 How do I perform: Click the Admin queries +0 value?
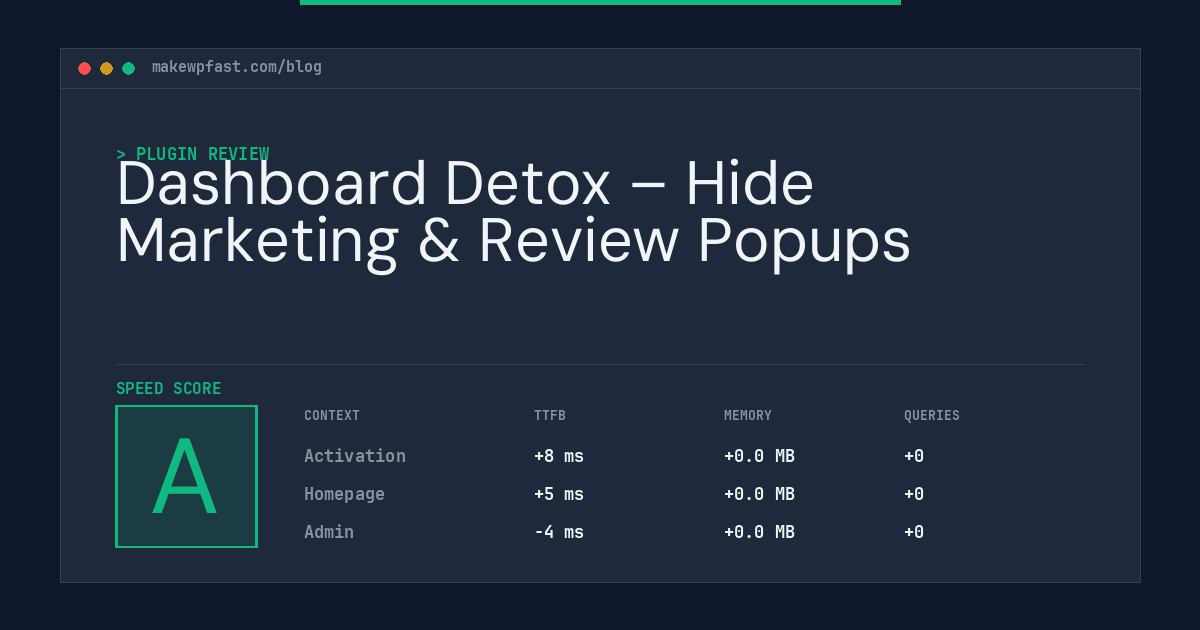[x=914, y=532]
